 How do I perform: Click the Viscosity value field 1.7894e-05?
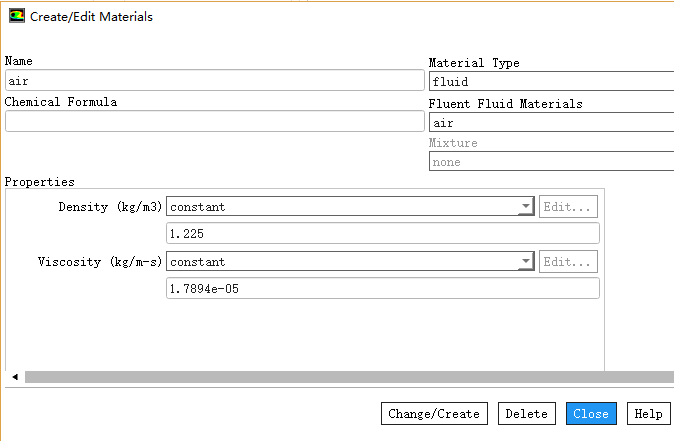(x=382, y=289)
